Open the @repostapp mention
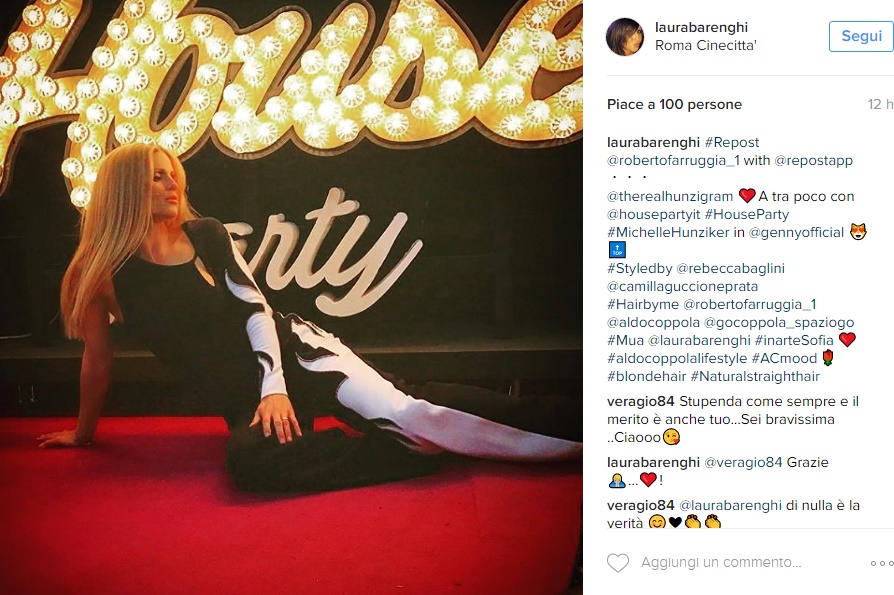 point(814,161)
